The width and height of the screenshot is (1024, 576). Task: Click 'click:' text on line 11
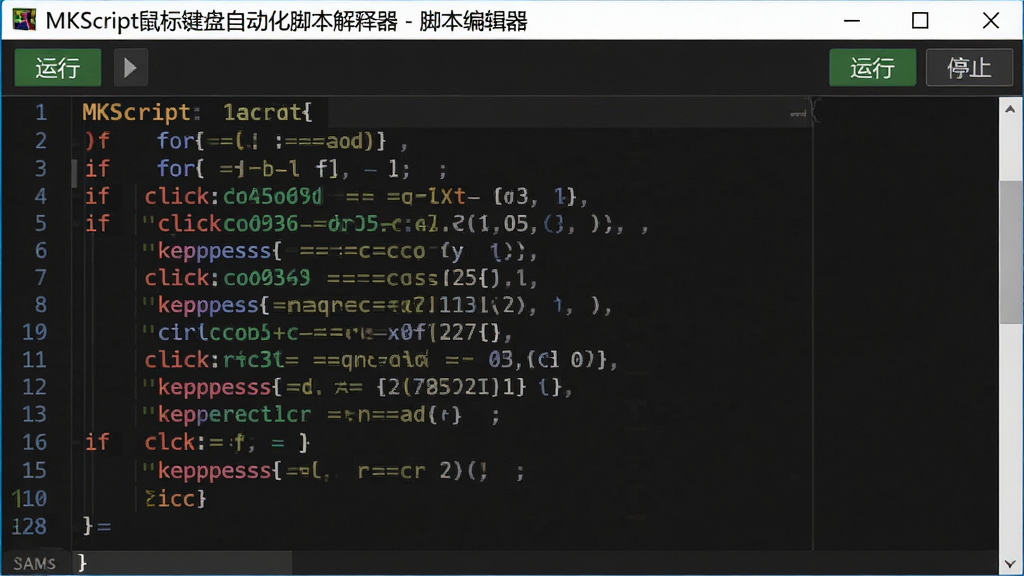(x=182, y=360)
